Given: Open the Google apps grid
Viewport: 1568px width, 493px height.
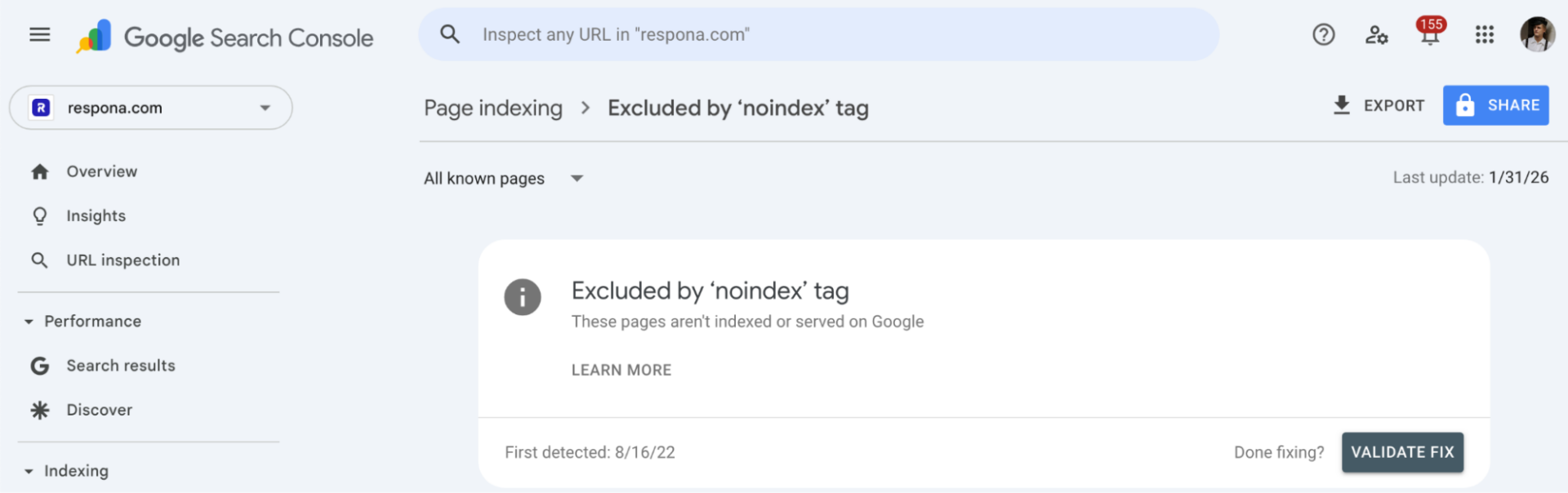Looking at the screenshot, I should tap(1485, 34).
